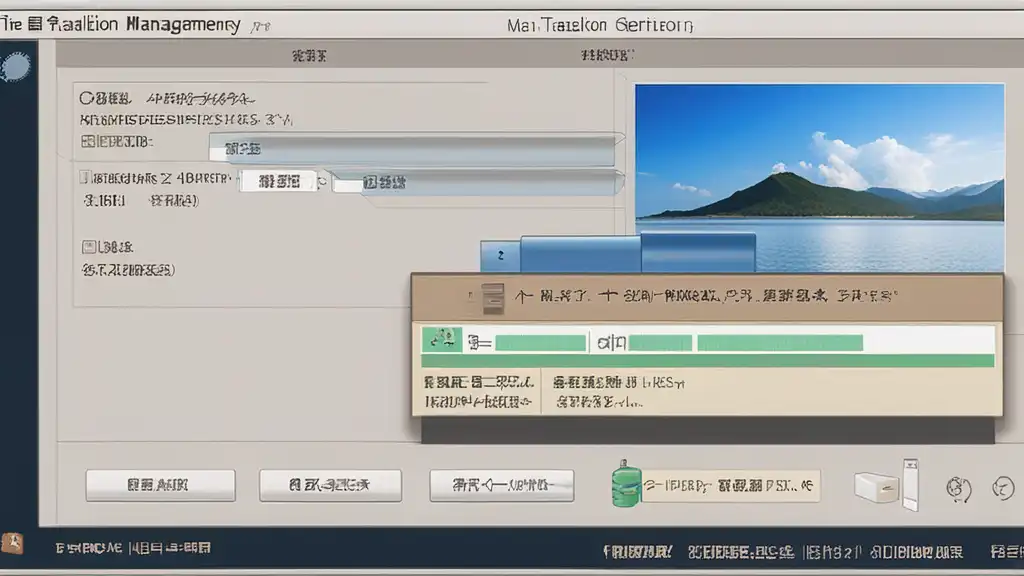Select the darkest blue tab over the lake image
This screenshot has height=576, width=1024.
pyautogui.click(x=698, y=252)
